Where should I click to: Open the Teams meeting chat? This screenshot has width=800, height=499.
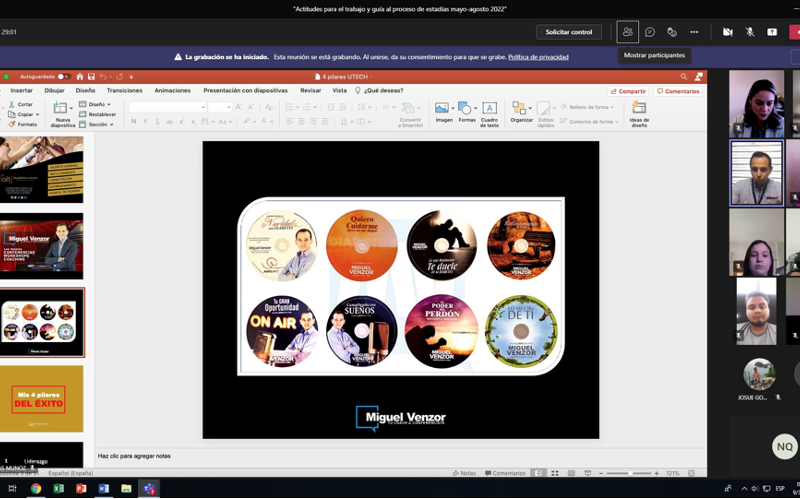pyautogui.click(x=650, y=32)
